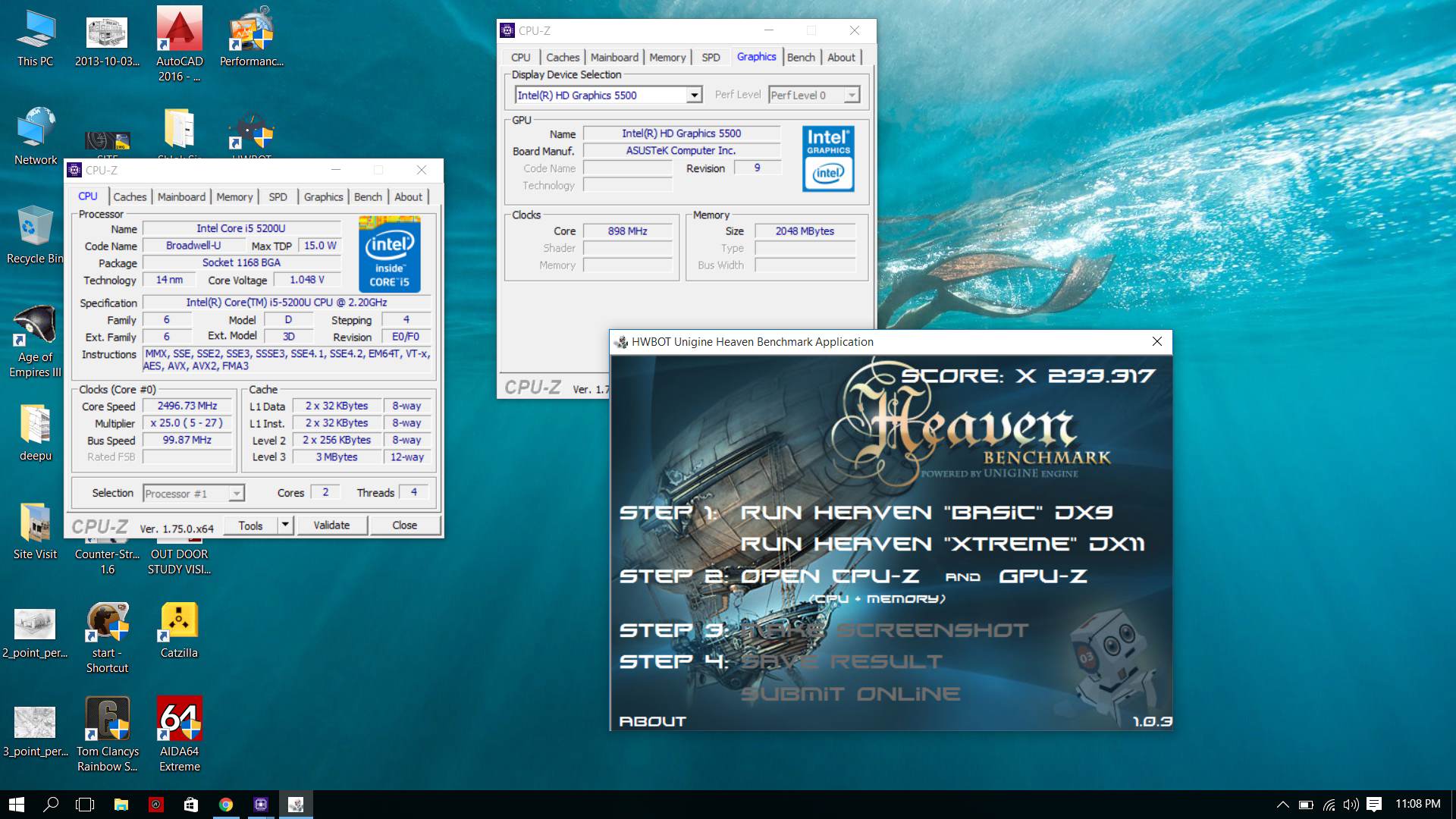Show hidden system tray icons
The image size is (1456, 819).
click(x=1282, y=805)
